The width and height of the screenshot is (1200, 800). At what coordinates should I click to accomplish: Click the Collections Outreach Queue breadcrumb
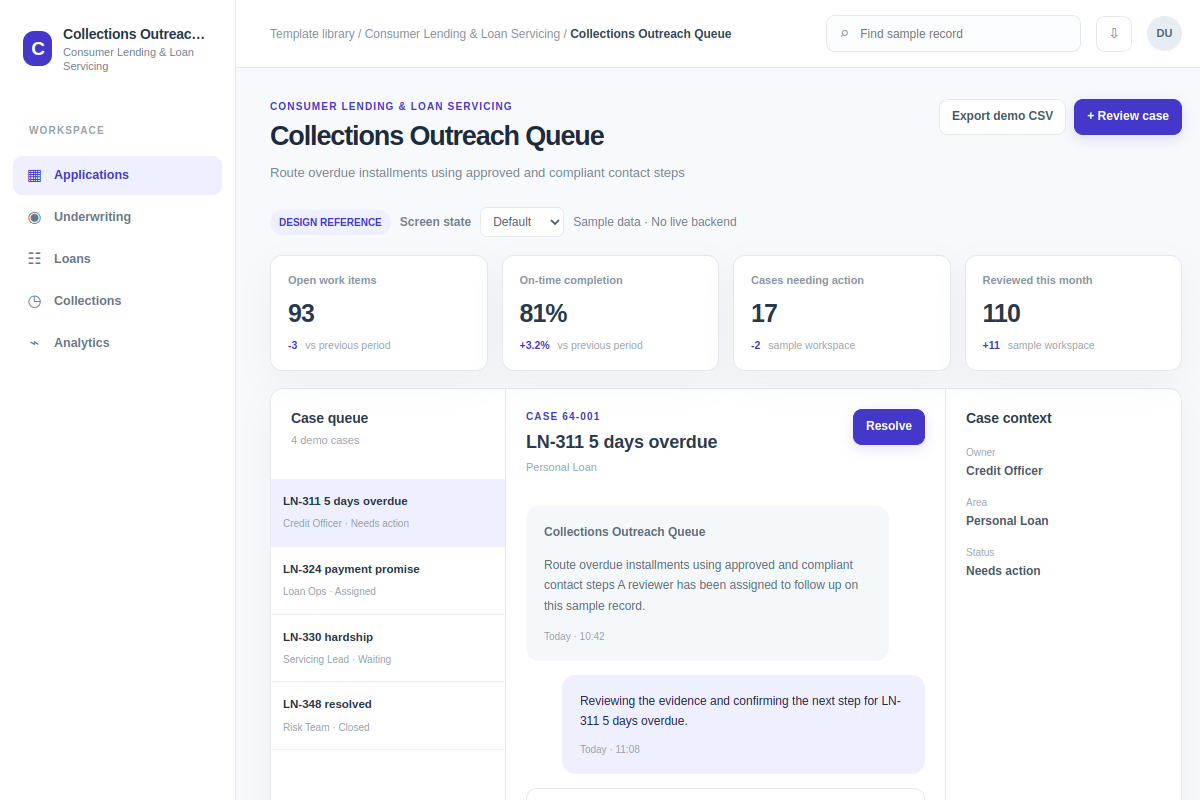651,34
